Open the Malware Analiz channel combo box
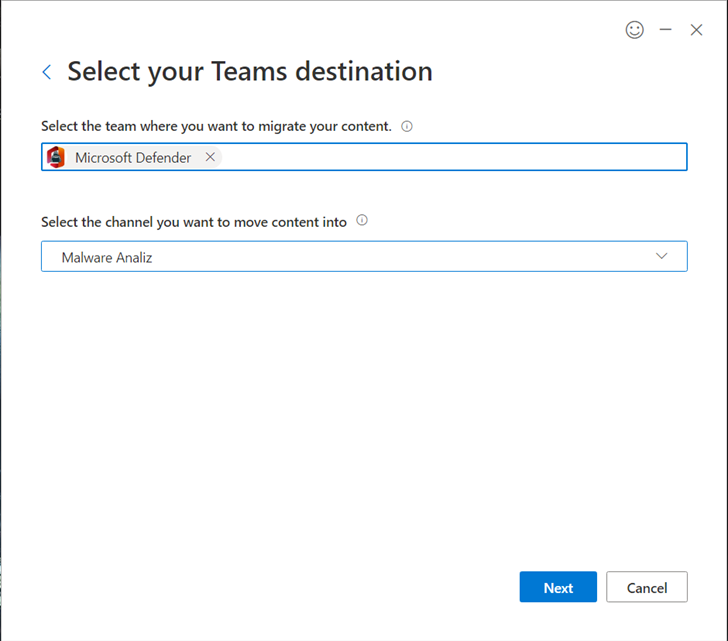The width and height of the screenshot is (728, 641). [x=364, y=256]
